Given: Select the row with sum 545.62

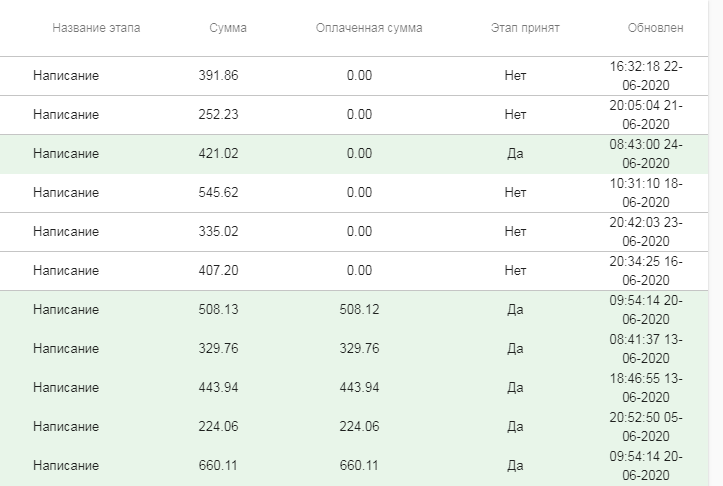Looking at the screenshot, I should tap(354, 193).
